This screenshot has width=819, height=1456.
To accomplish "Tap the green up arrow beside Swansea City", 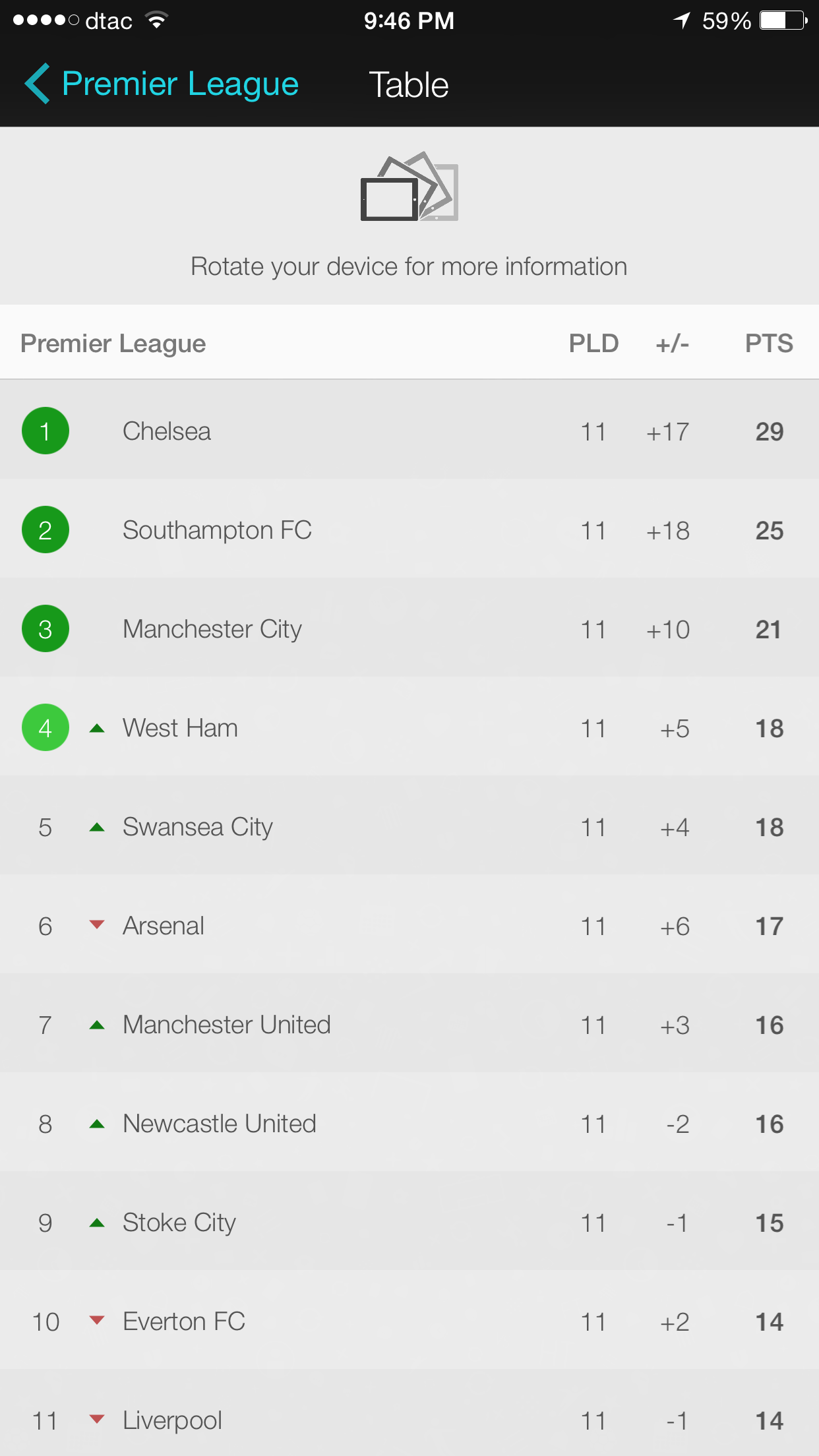I will [x=97, y=827].
